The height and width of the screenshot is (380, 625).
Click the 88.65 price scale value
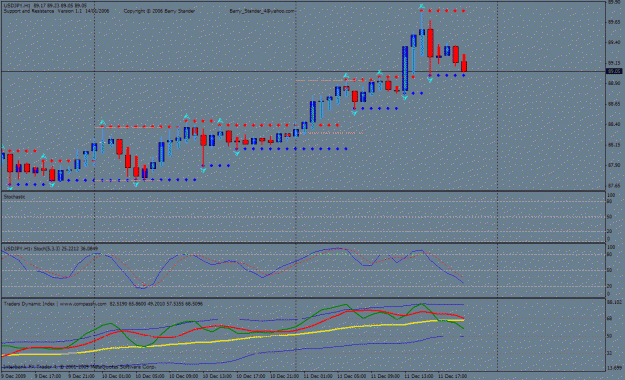613,104
